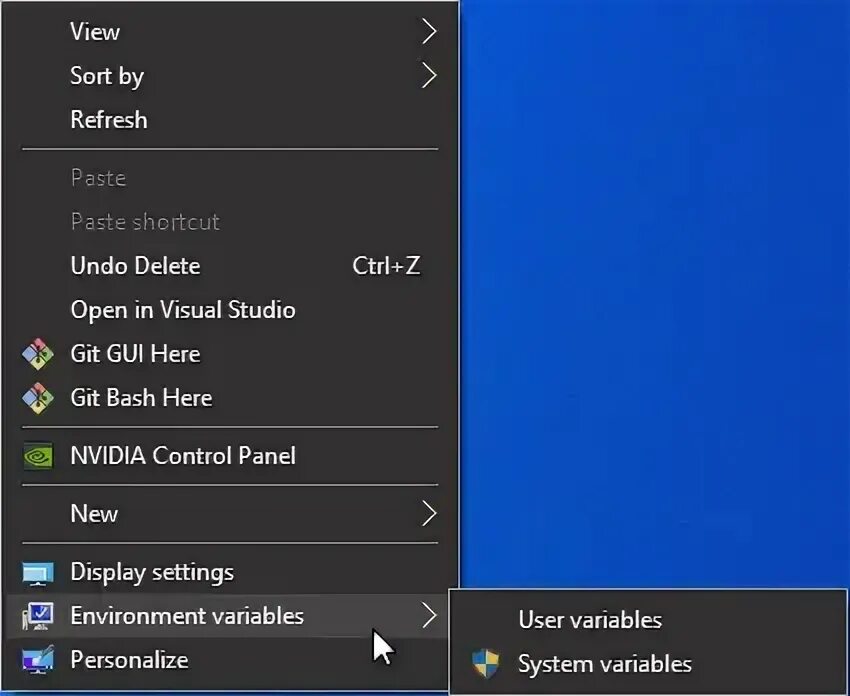Click the Git Bash Here icon
This screenshot has width=850, height=696.
pos(37,398)
